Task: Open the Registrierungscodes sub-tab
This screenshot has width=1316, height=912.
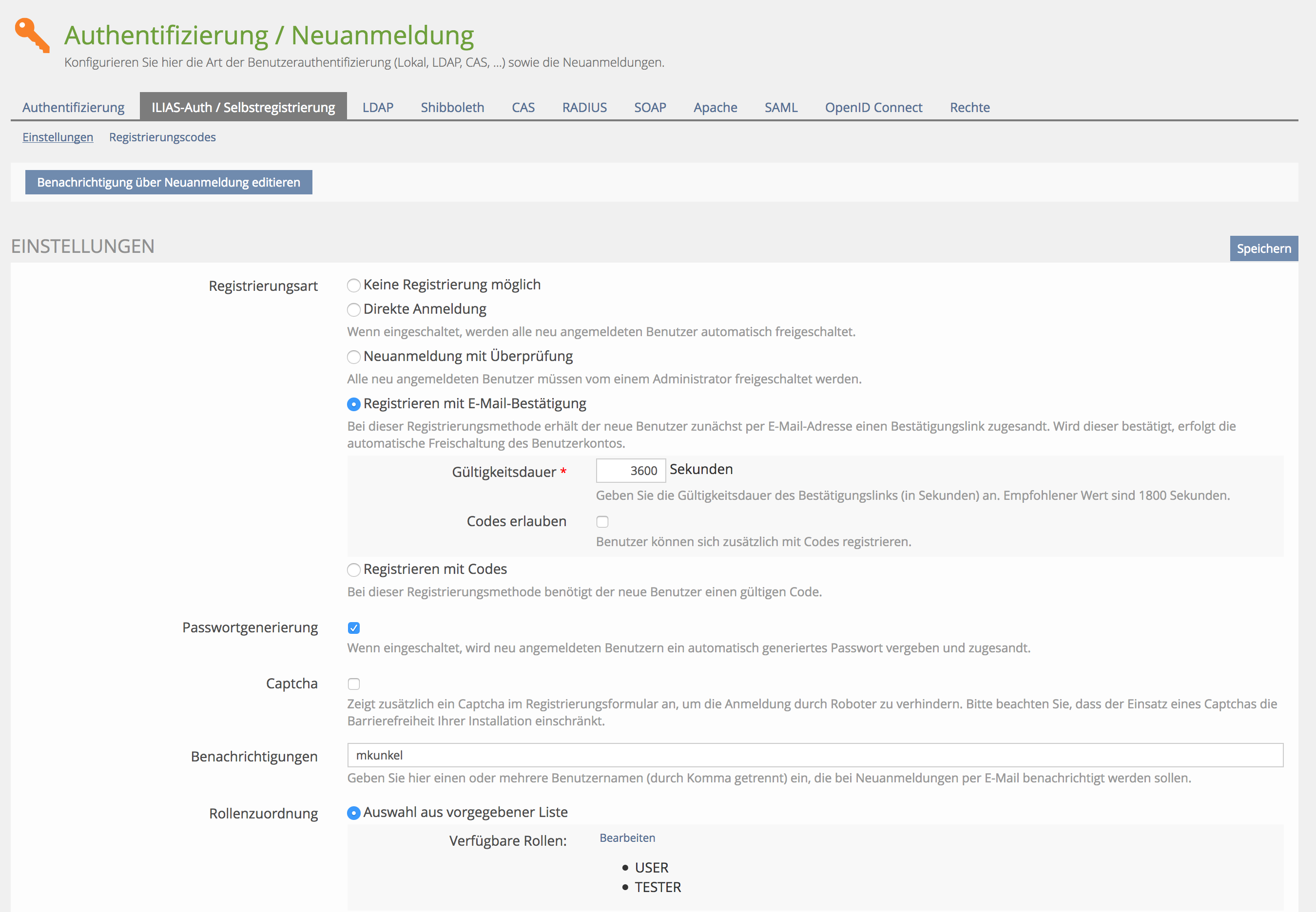Action: point(162,137)
